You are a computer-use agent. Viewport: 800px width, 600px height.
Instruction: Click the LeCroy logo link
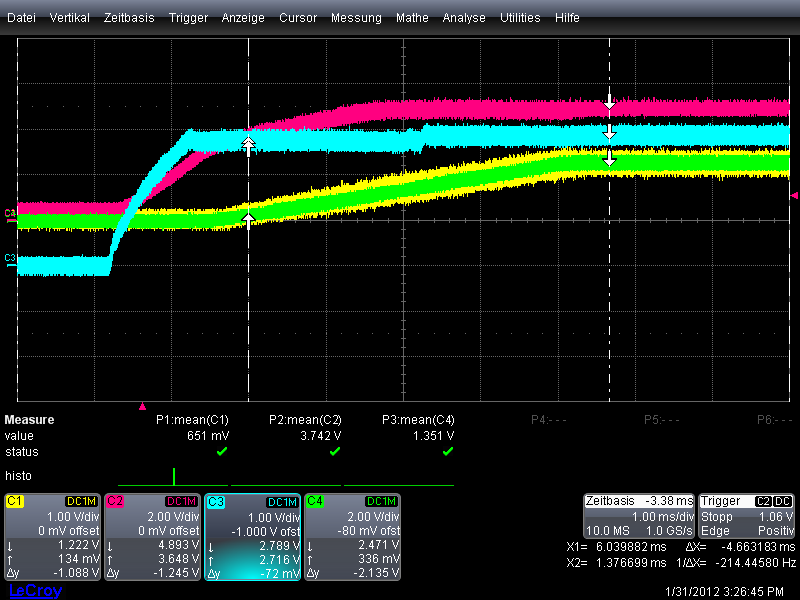coord(35,591)
